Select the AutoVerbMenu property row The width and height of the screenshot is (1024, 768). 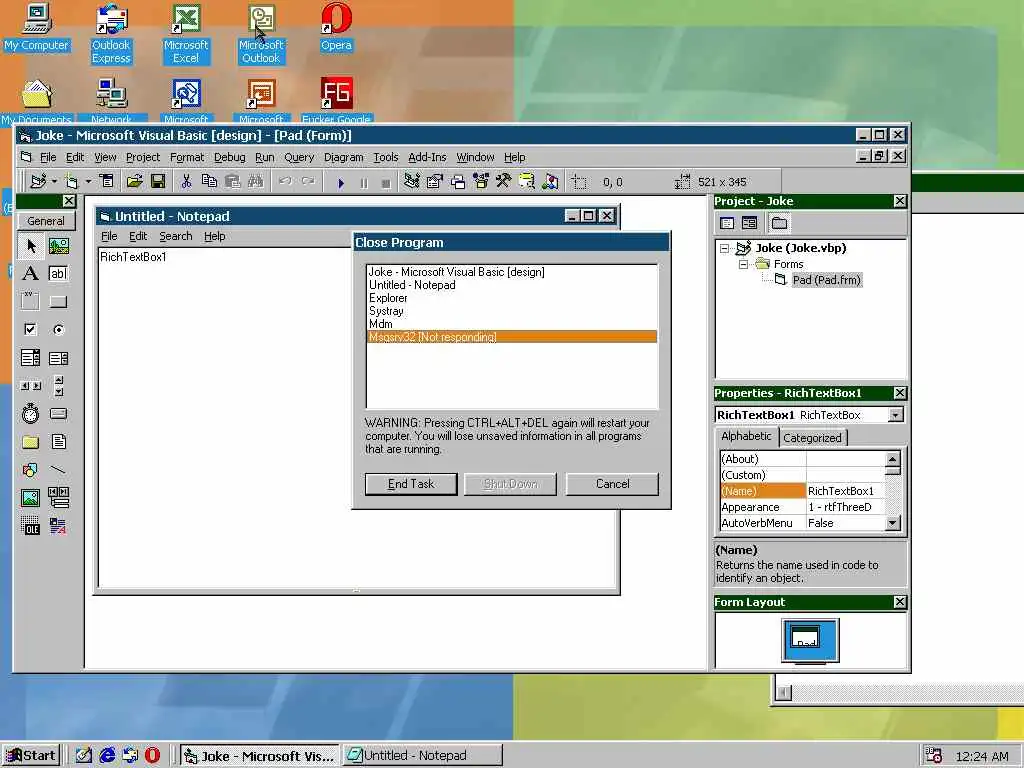pyautogui.click(x=803, y=523)
